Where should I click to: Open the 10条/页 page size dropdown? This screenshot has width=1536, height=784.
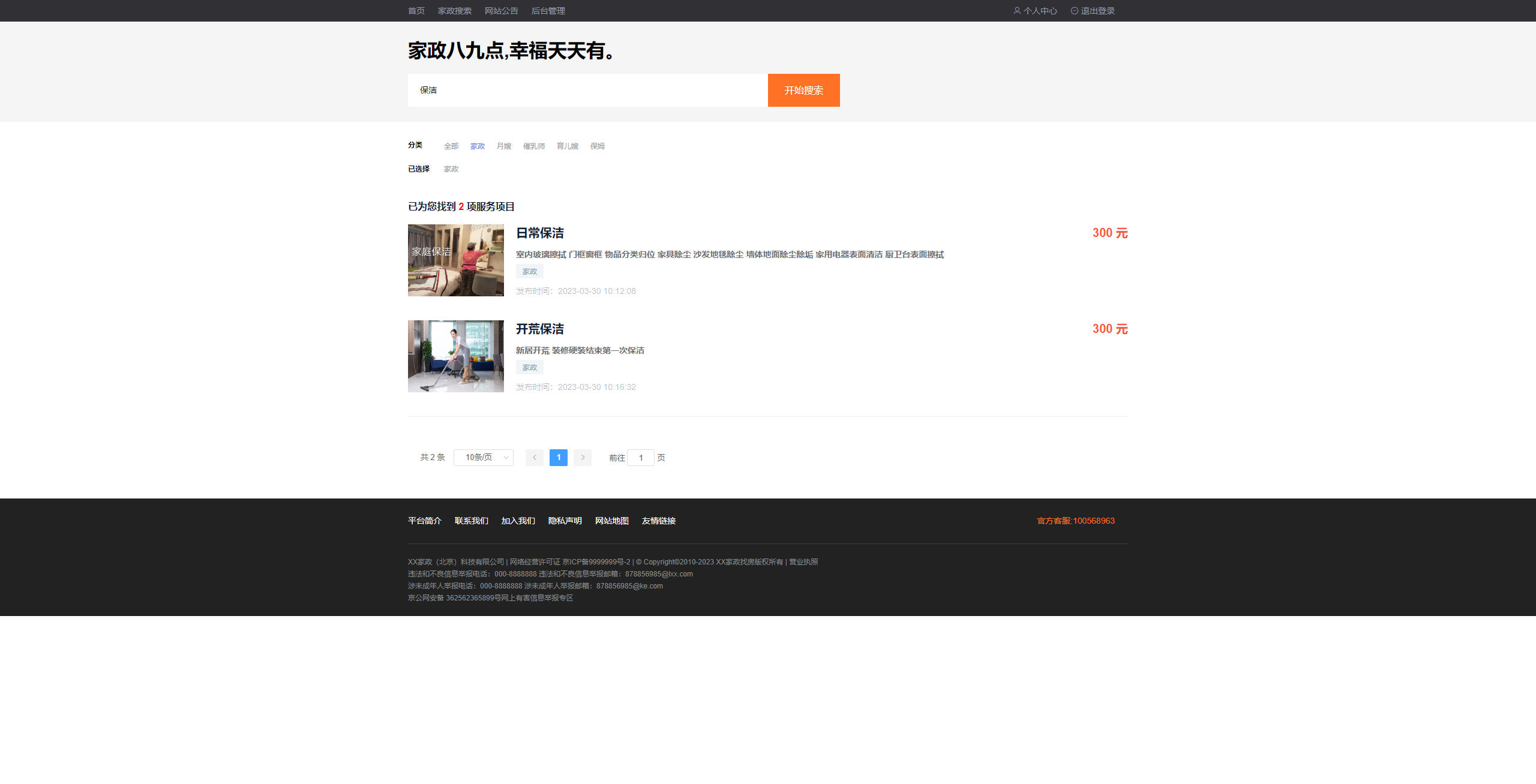[483, 457]
